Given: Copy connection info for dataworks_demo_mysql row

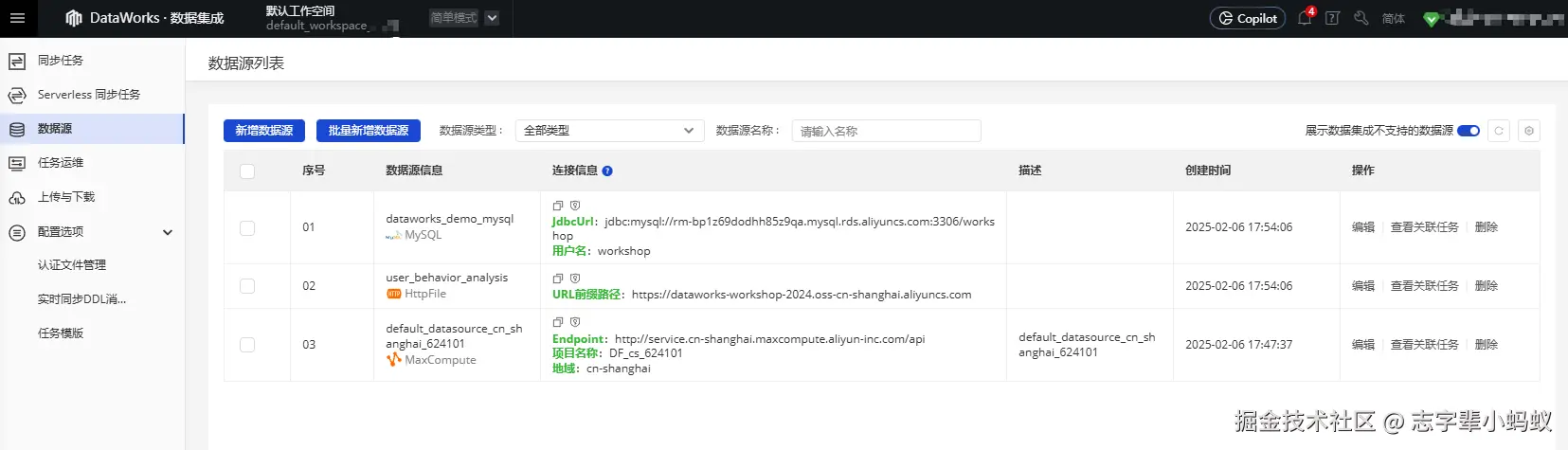Looking at the screenshot, I should click(558, 206).
